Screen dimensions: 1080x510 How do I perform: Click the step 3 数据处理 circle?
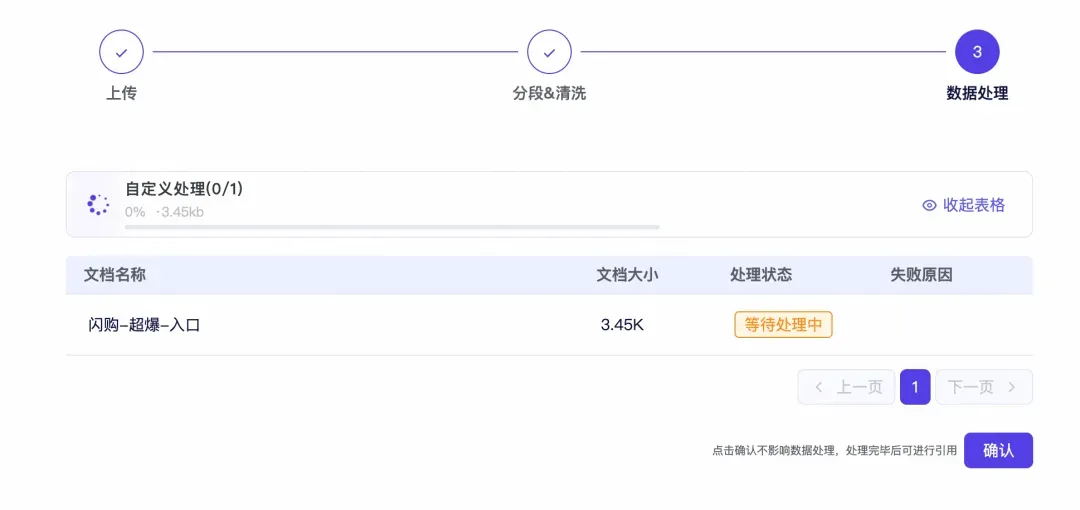[977, 52]
